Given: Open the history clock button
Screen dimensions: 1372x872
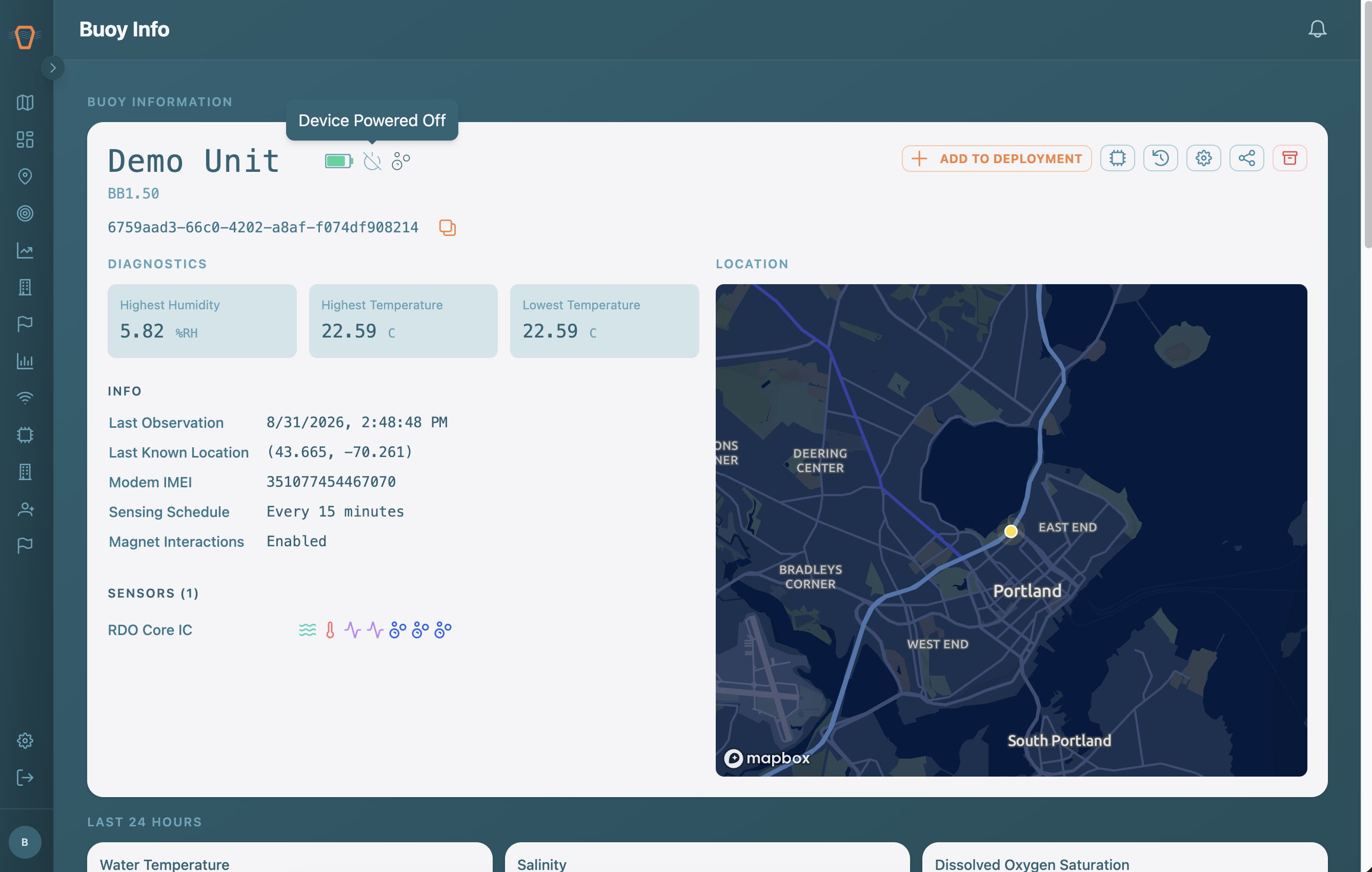Looking at the screenshot, I should pyautogui.click(x=1160, y=158).
